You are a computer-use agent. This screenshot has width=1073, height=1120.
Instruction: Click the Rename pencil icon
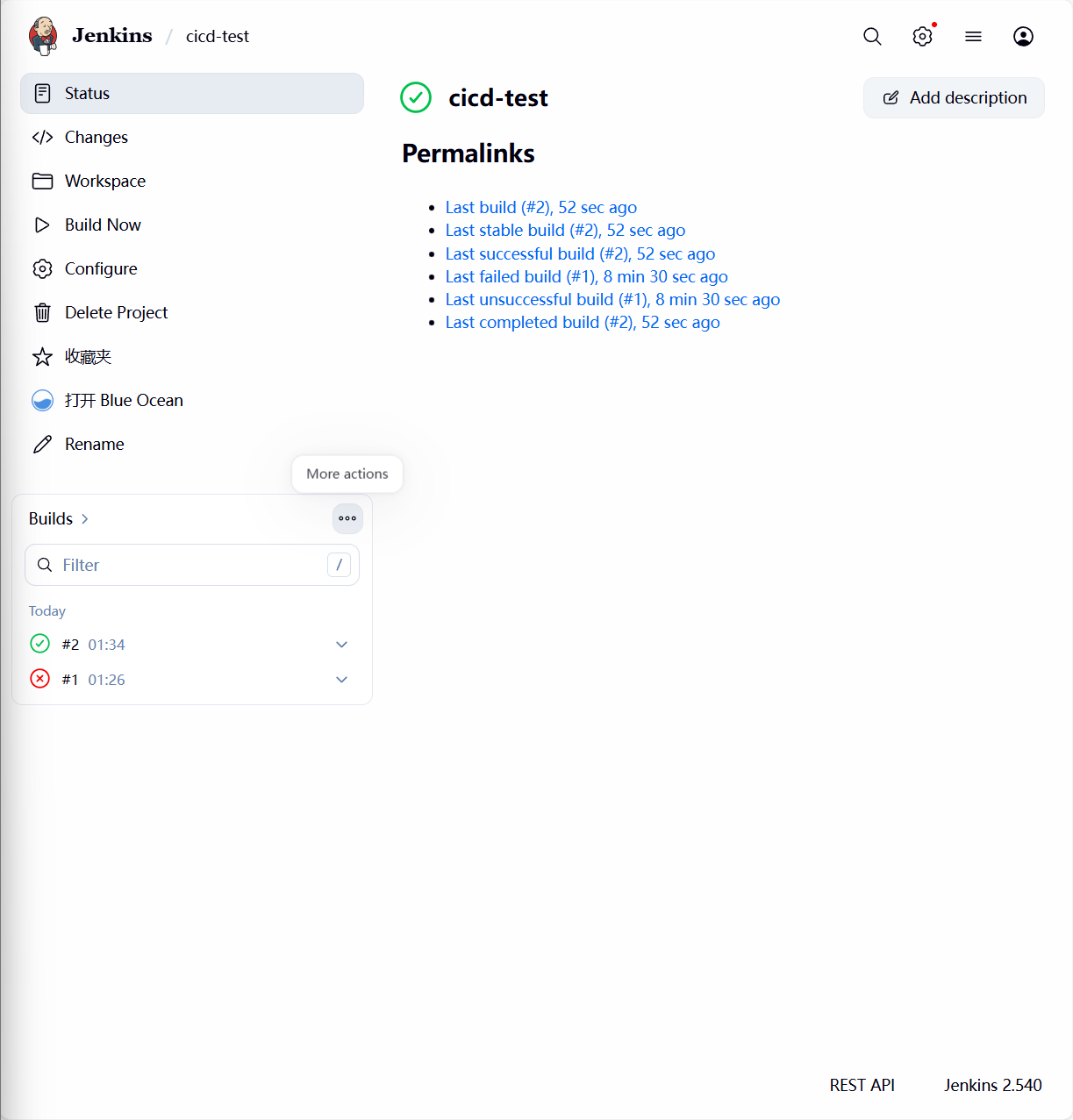pyautogui.click(x=42, y=444)
